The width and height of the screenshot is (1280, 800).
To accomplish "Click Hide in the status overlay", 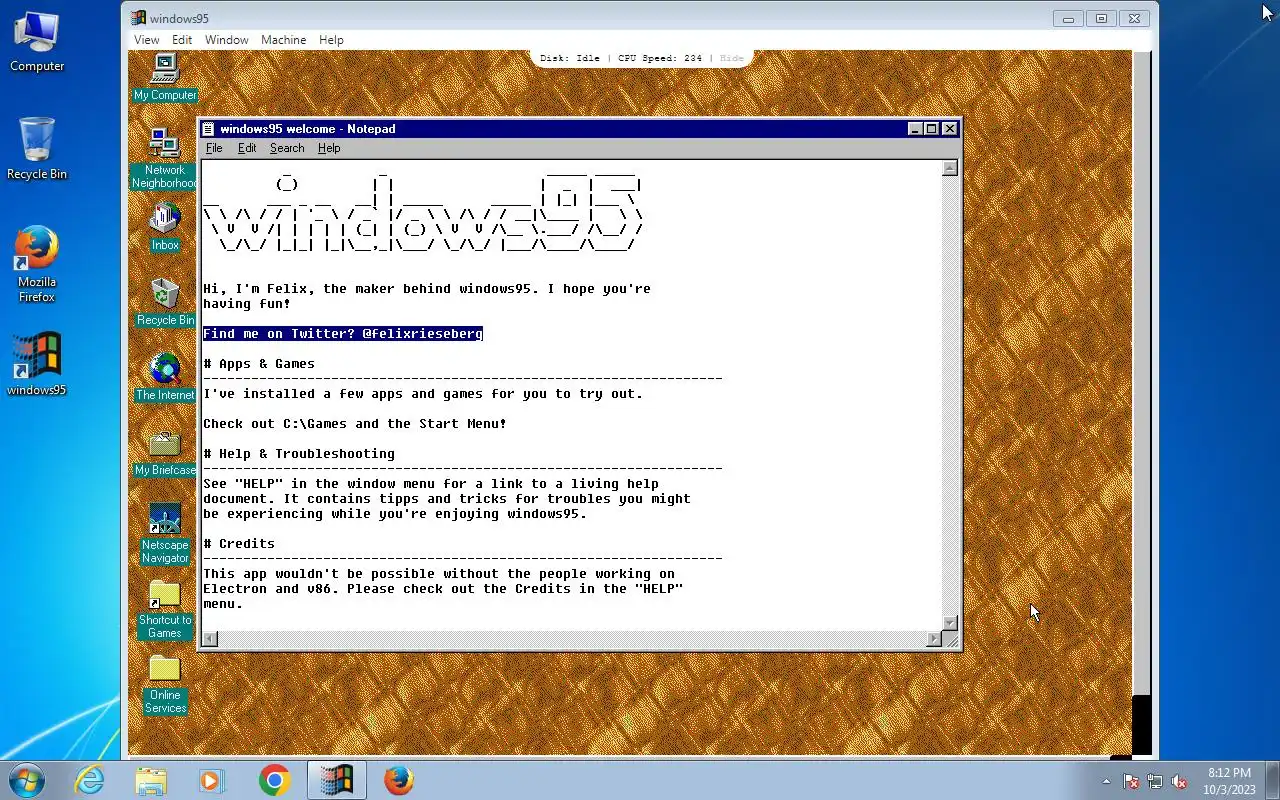I will pyautogui.click(x=732, y=58).
